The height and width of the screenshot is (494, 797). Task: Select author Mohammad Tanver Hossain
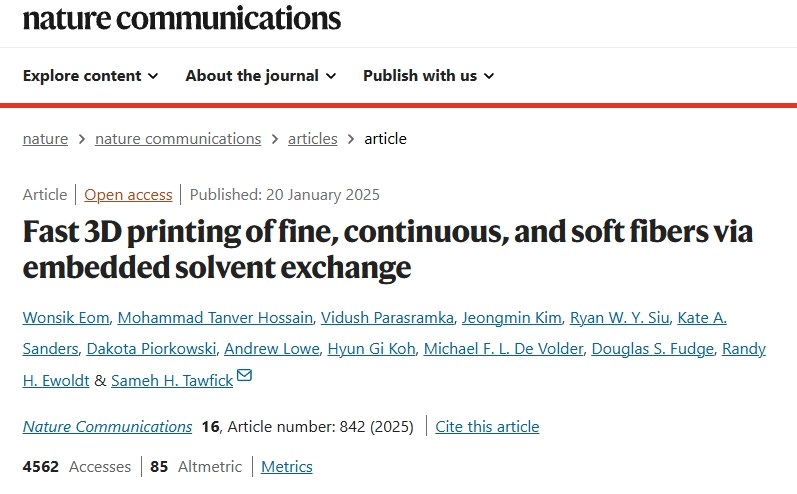215,318
